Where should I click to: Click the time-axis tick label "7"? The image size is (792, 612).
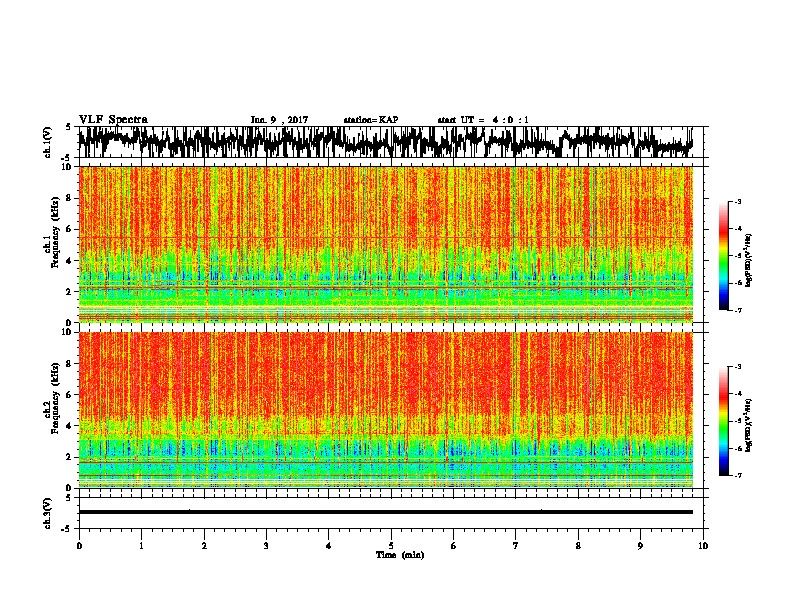516,546
